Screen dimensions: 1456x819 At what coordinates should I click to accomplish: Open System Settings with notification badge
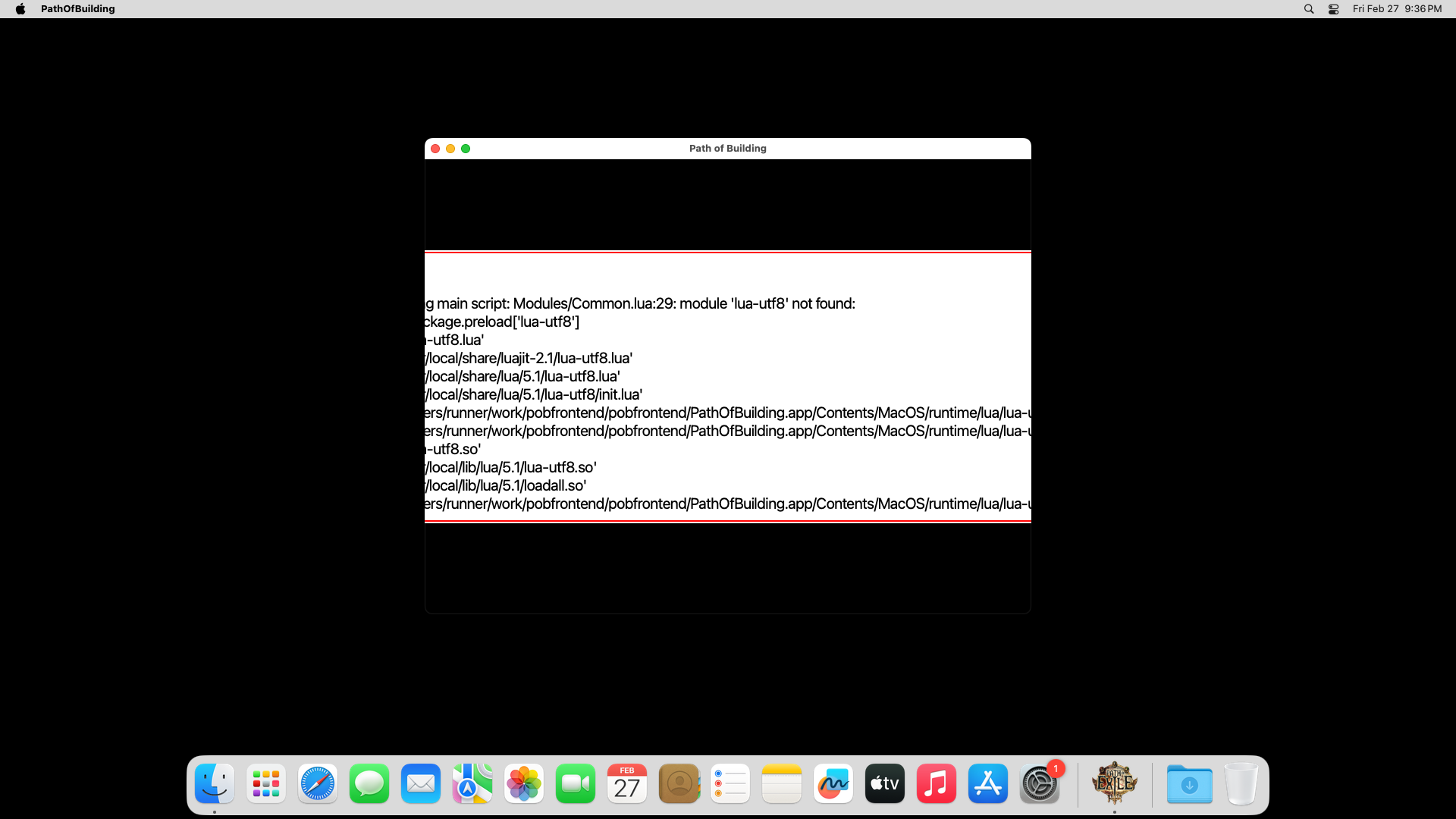point(1040,783)
